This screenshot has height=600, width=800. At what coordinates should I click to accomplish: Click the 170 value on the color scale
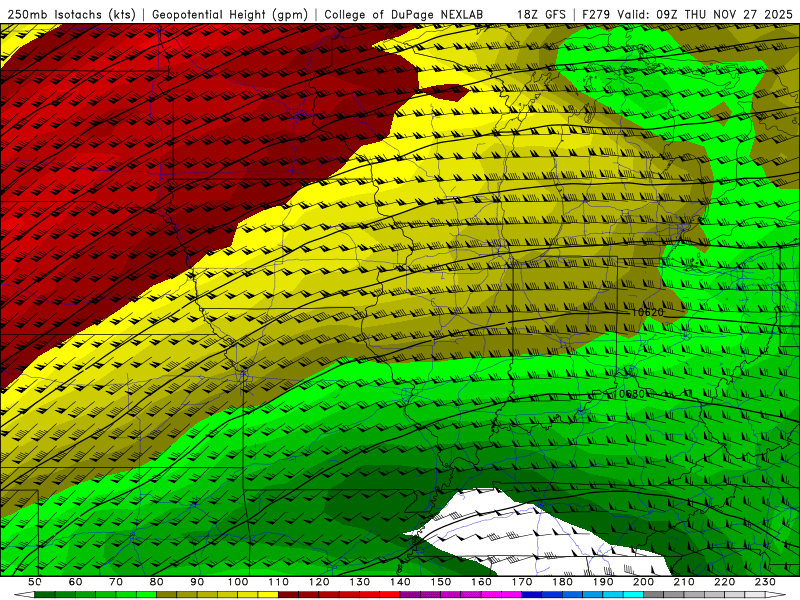point(521,582)
